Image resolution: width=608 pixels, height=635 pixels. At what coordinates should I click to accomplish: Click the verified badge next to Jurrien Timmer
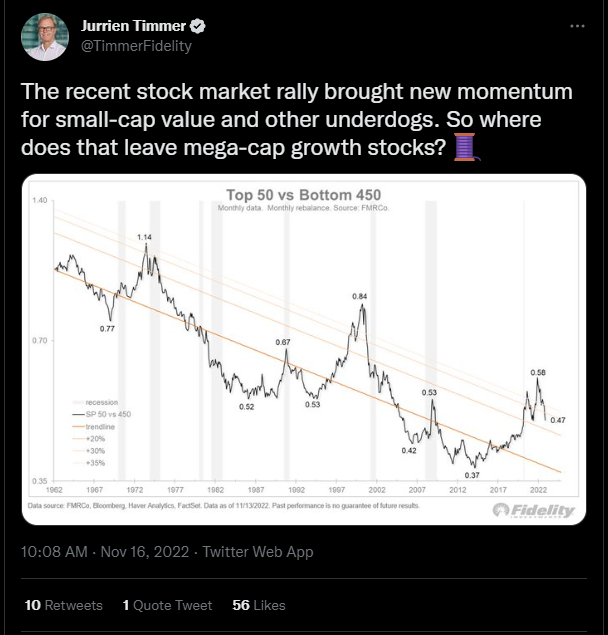pos(198,26)
